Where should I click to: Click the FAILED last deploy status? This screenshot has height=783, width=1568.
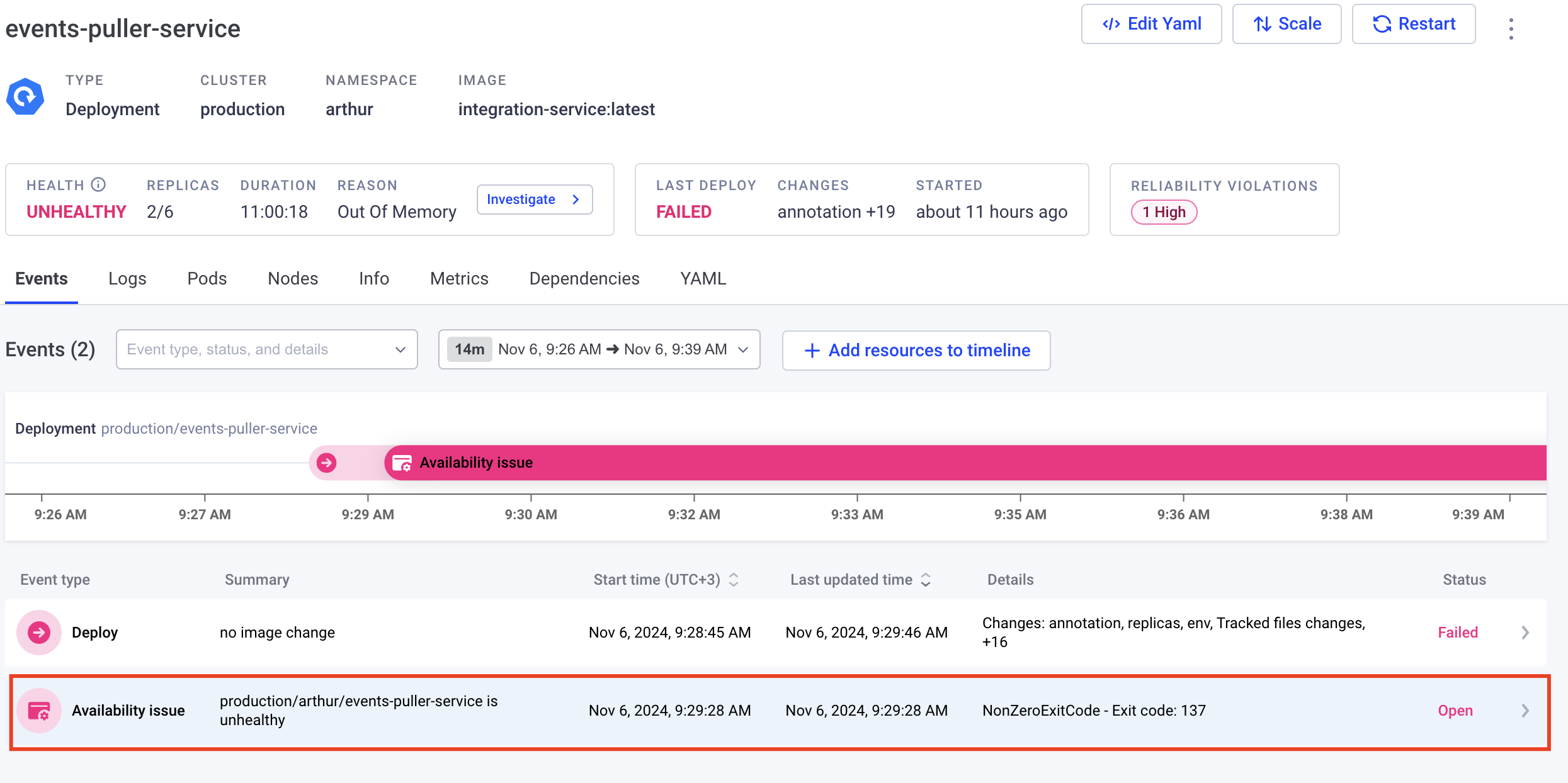[684, 212]
